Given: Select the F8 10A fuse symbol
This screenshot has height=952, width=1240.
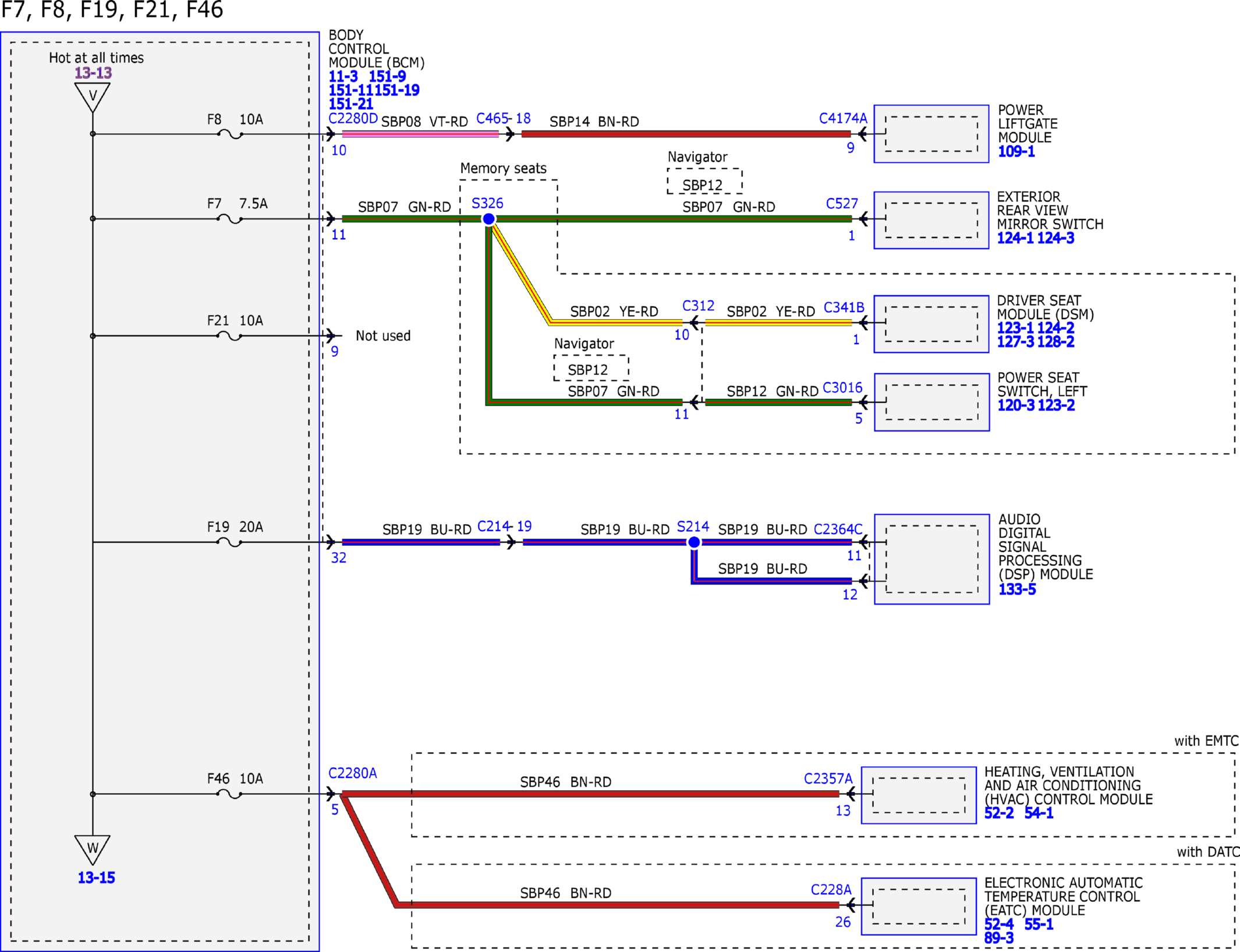Looking at the screenshot, I should click(x=230, y=135).
